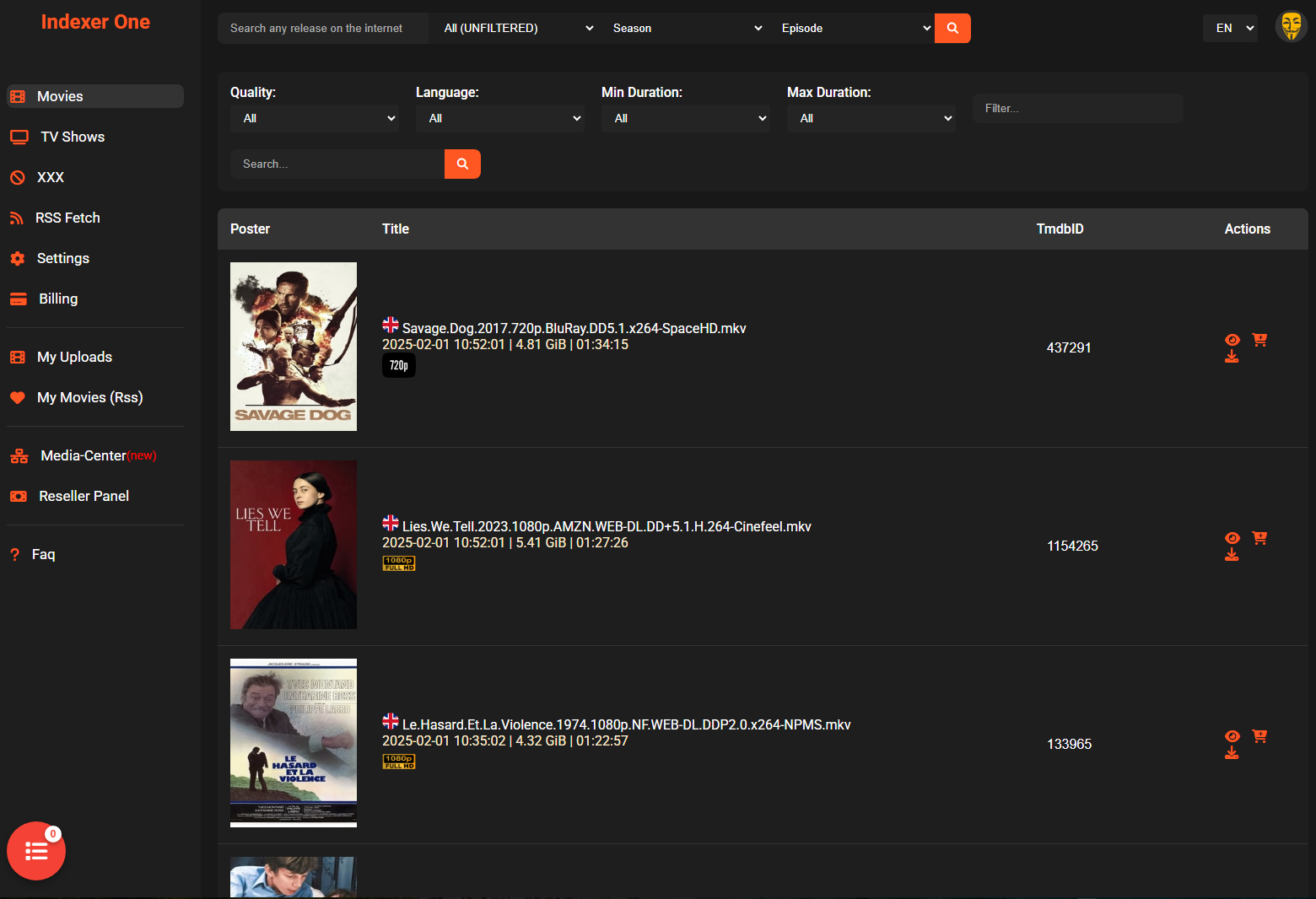Image resolution: width=1316 pixels, height=899 pixels.
Task: Add Lies We Tell to cart
Action: pos(1259,538)
